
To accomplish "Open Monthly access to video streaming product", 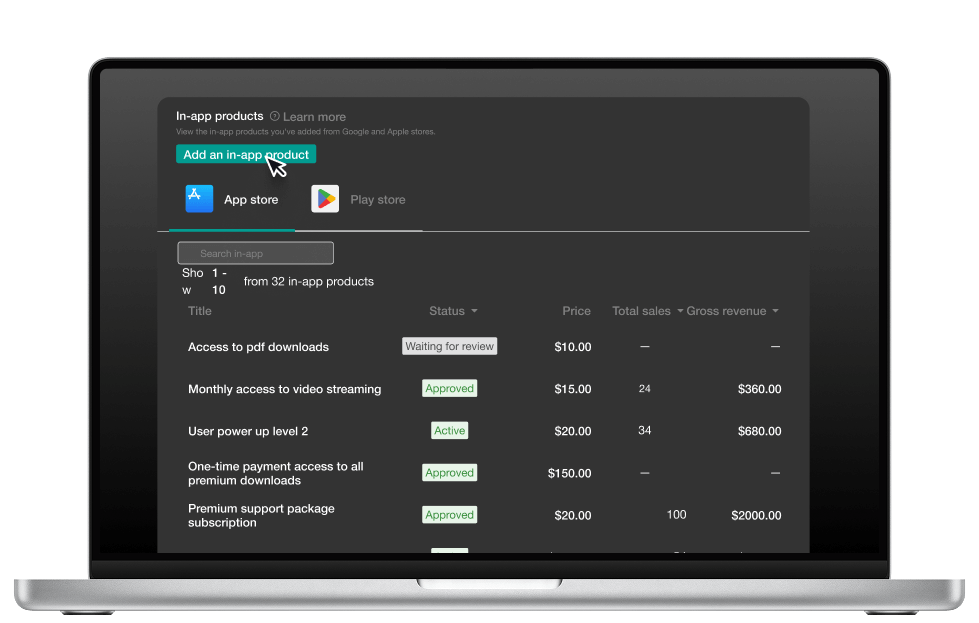I will 284,389.
